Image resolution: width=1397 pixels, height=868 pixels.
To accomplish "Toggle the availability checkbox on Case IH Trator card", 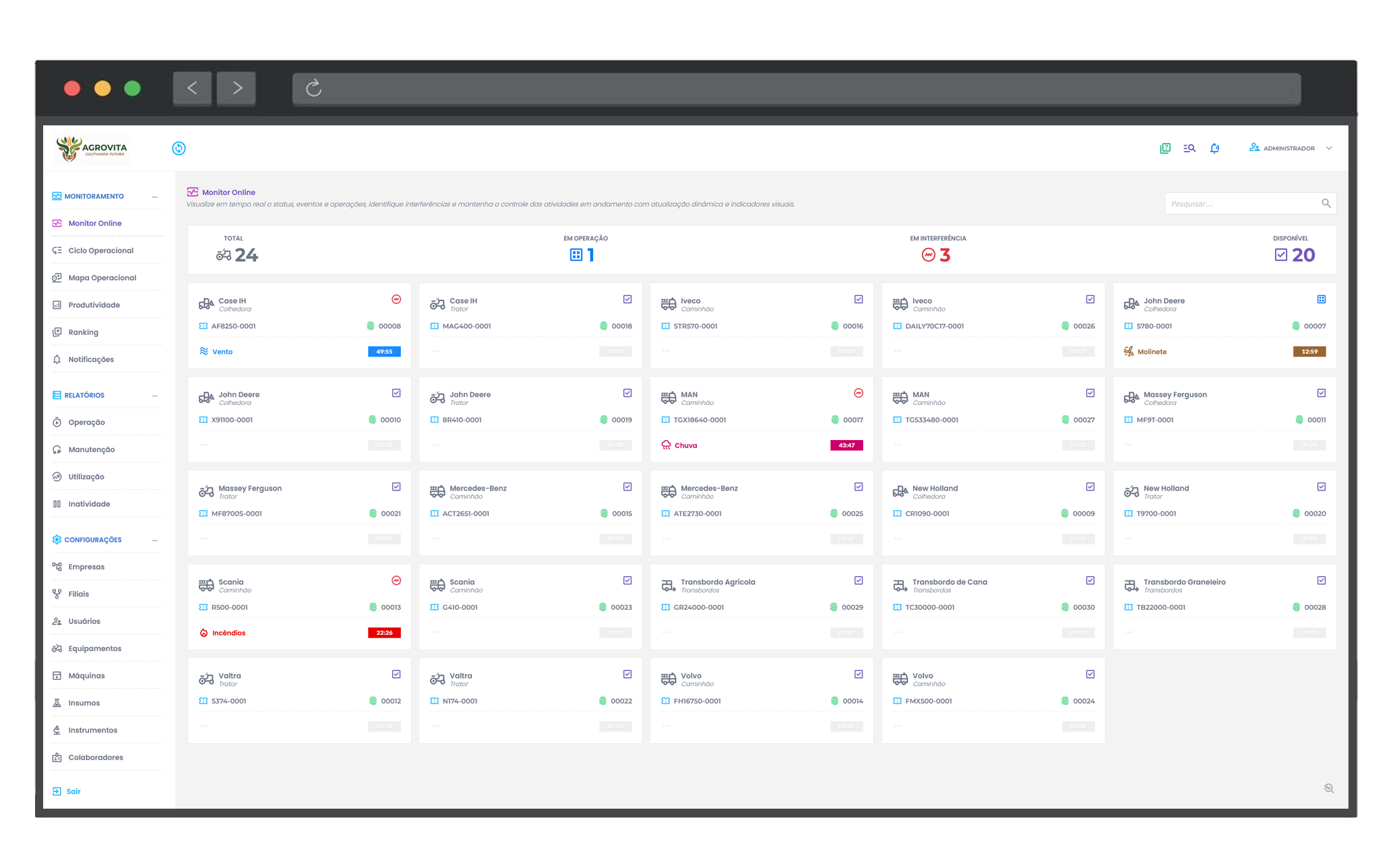I will pyautogui.click(x=627, y=299).
